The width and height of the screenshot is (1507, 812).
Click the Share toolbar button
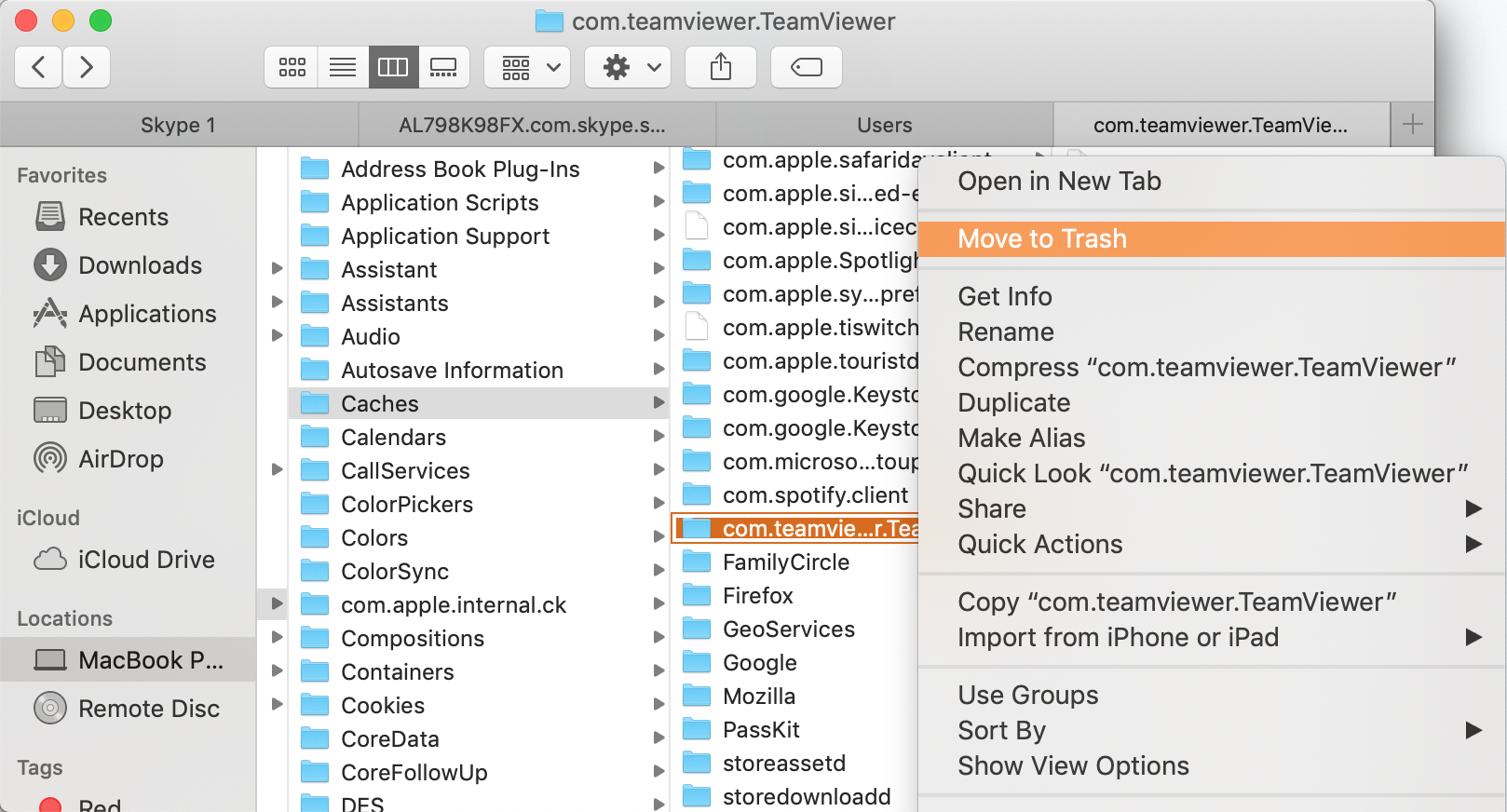721,67
